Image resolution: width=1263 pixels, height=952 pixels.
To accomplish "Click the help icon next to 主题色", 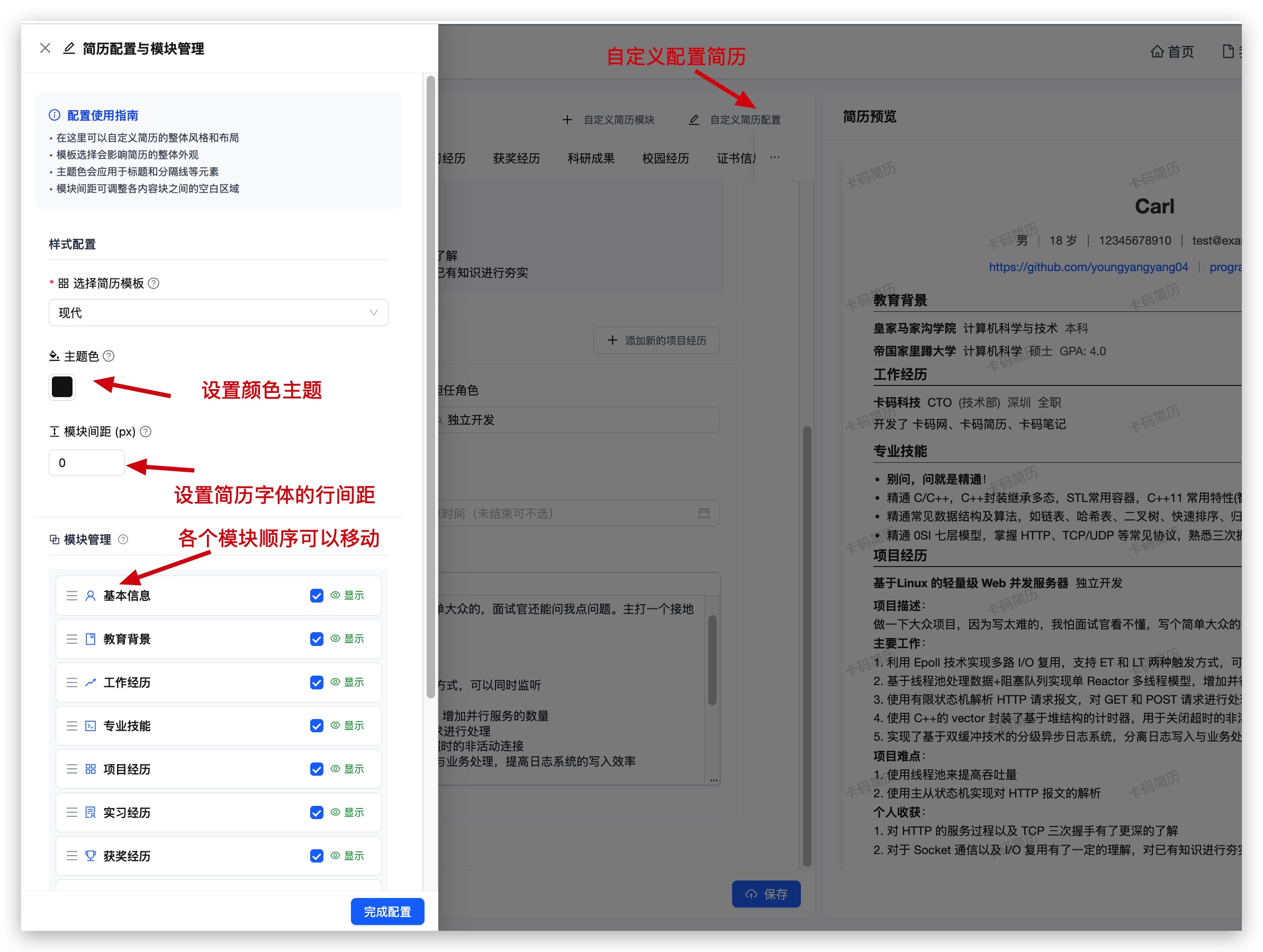I will pyautogui.click(x=109, y=356).
